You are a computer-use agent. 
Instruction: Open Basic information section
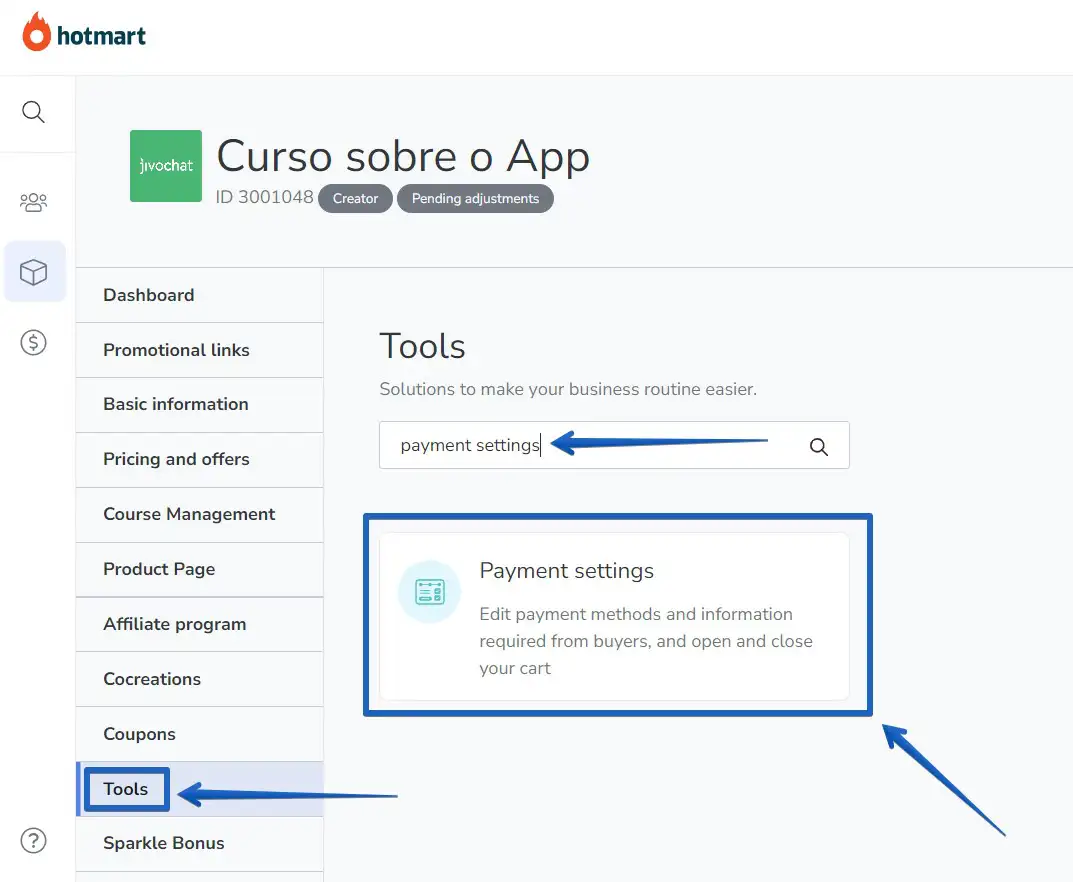tap(199, 404)
